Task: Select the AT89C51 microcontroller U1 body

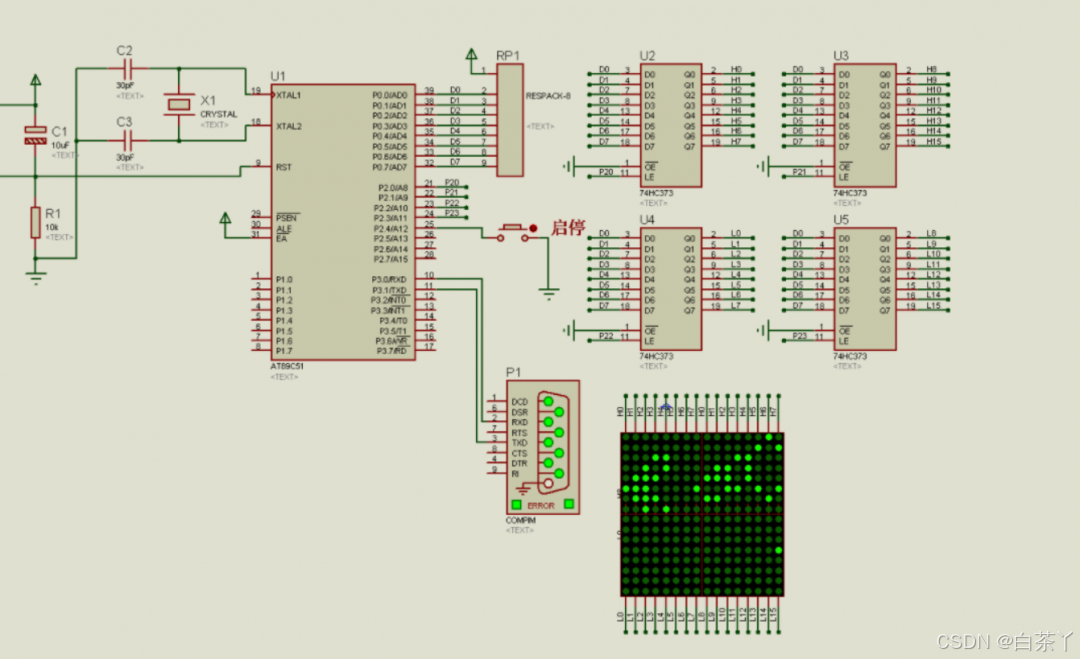Action: [343, 222]
